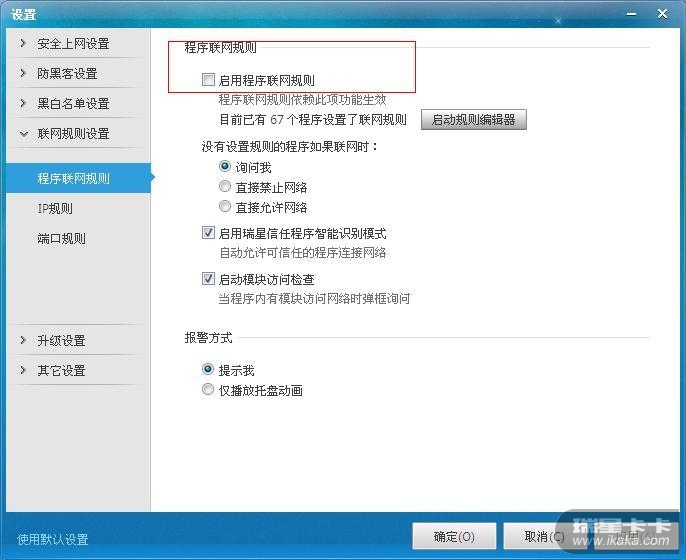Select the 询问我 radio button
The width and height of the screenshot is (686, 560).
(x=225, y=166)
